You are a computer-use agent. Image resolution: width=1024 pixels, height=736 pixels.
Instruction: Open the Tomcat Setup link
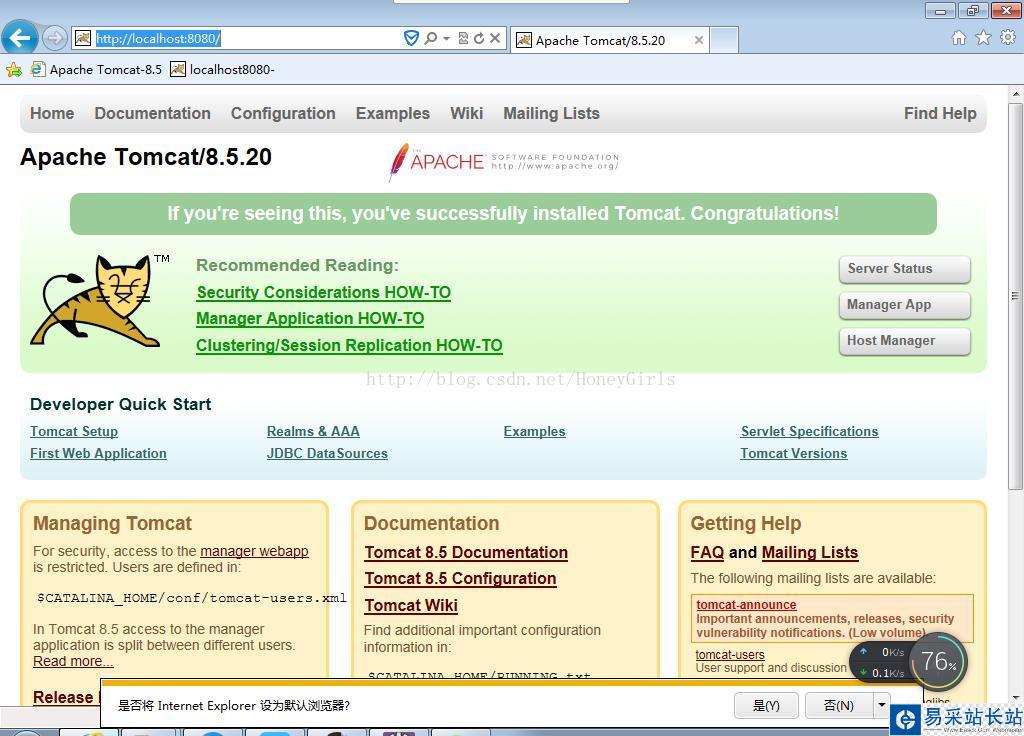coord(74,432)
